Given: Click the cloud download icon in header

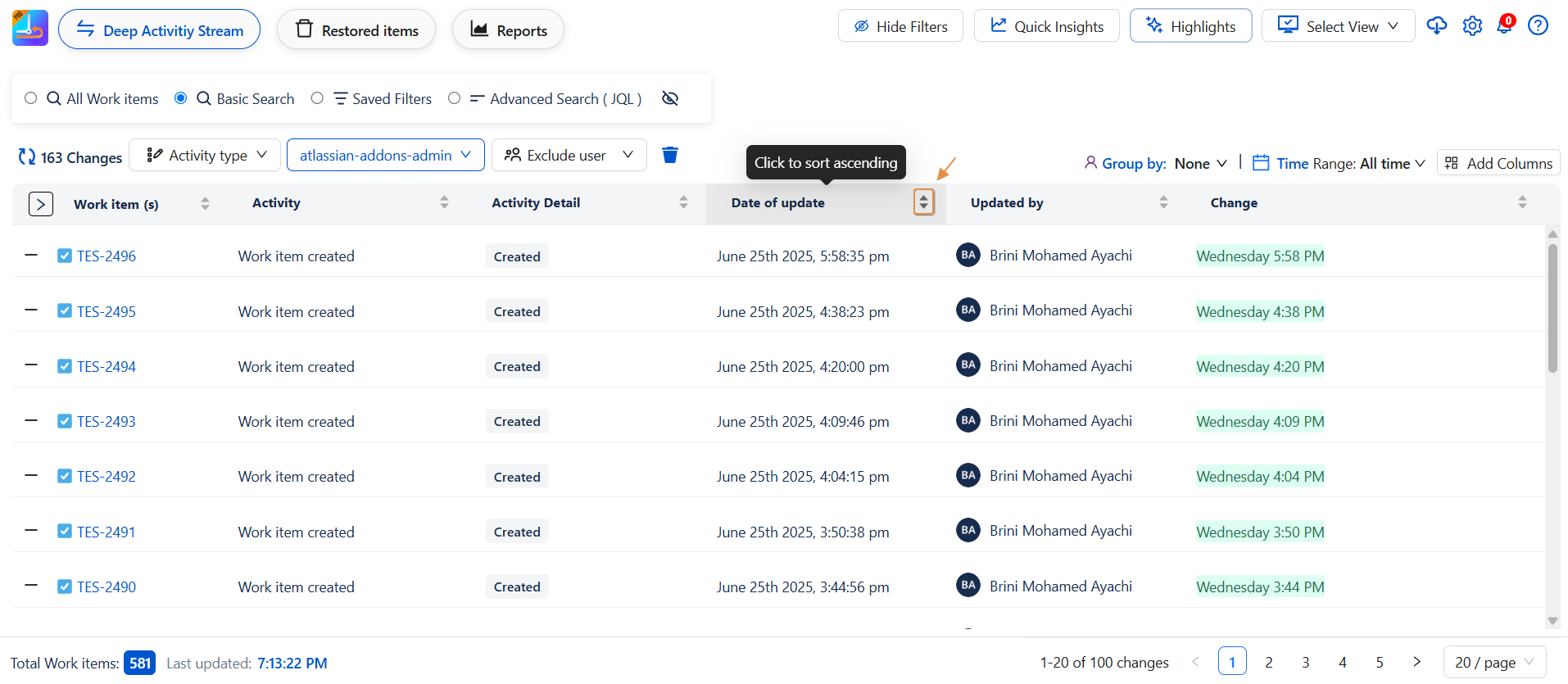Looking at the screenshot, I should 1436,26.
